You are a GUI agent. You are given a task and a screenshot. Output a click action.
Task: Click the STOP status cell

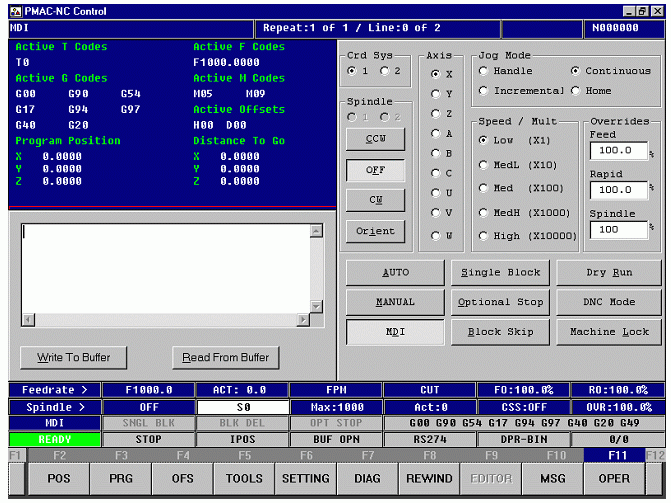point(148,440)
